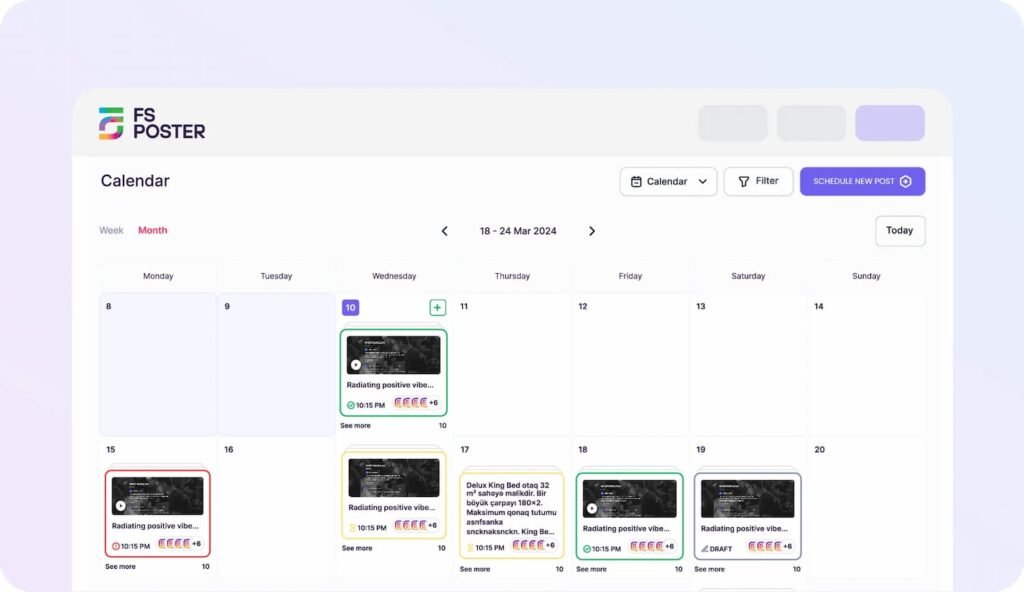Viewport: 1024px width, 592px height.
Task: Click the FS Poster logo
Action: (x=152, y=123)
